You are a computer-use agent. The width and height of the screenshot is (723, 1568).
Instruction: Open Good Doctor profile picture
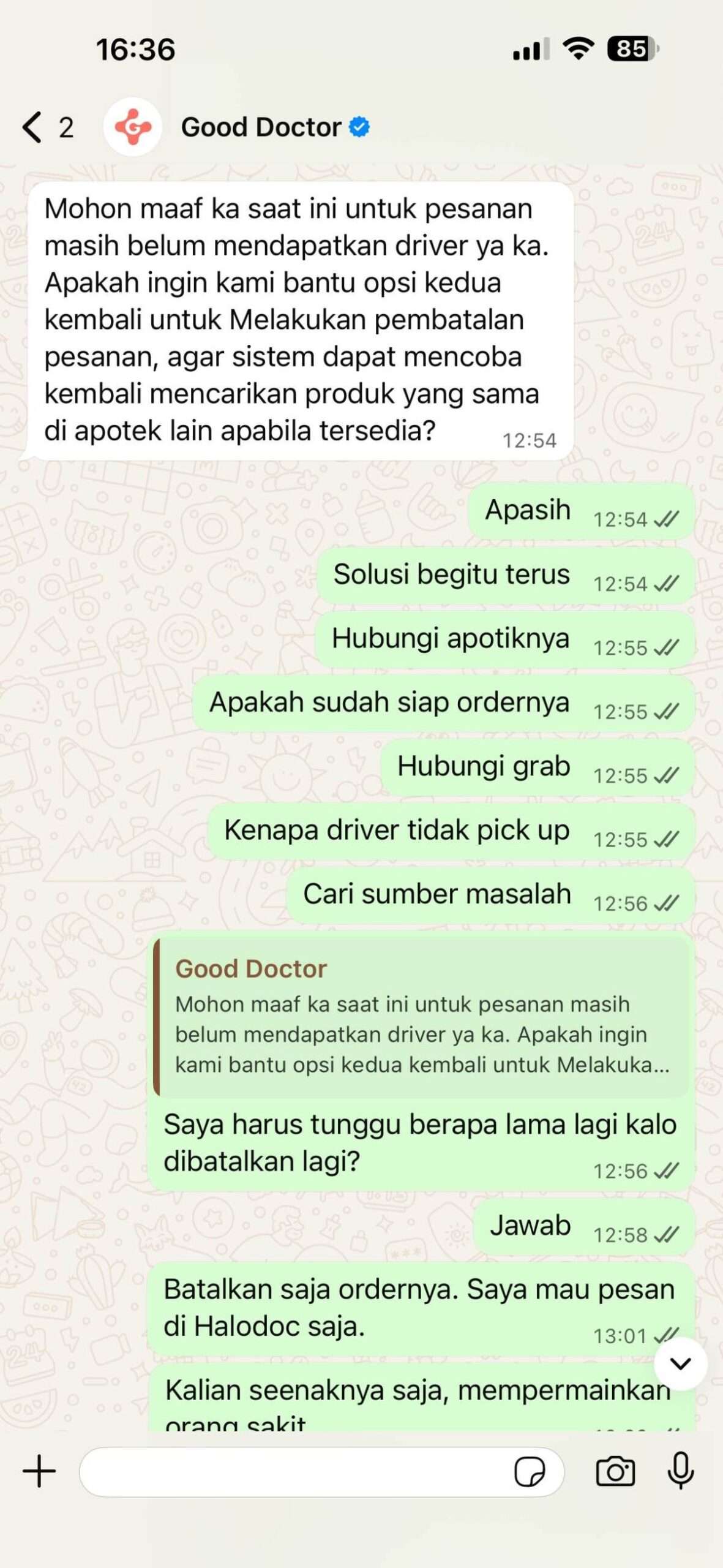pyautogui.click(x=133, y=127)
